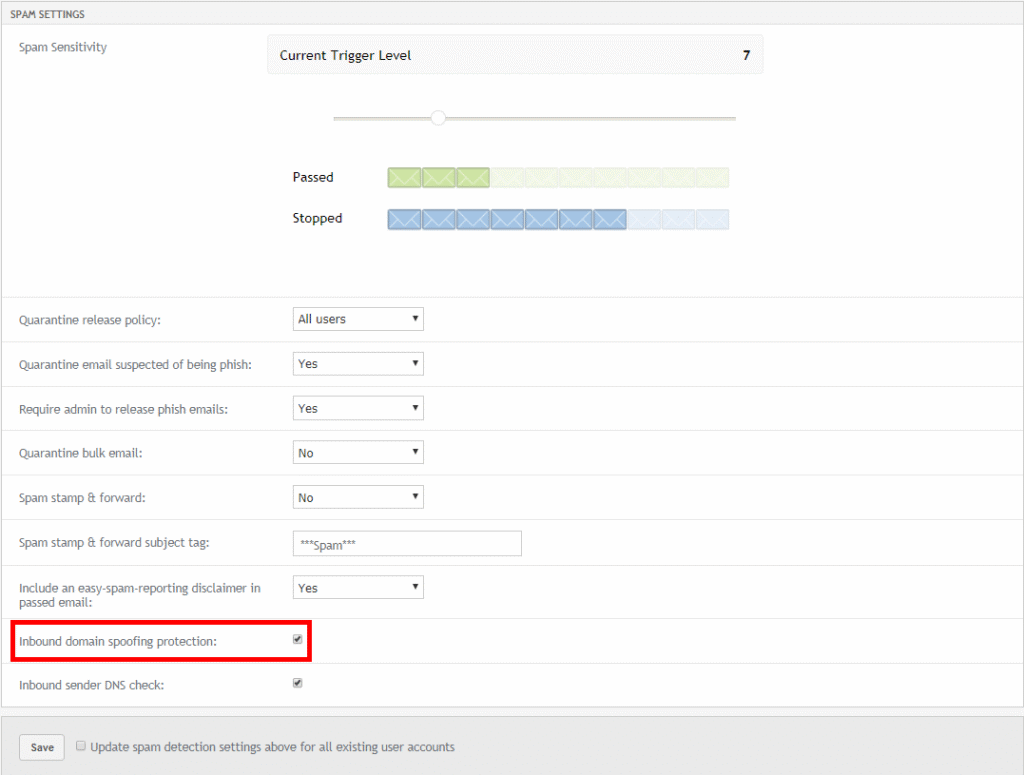Click the spam sensitivity slider handle

438,118
